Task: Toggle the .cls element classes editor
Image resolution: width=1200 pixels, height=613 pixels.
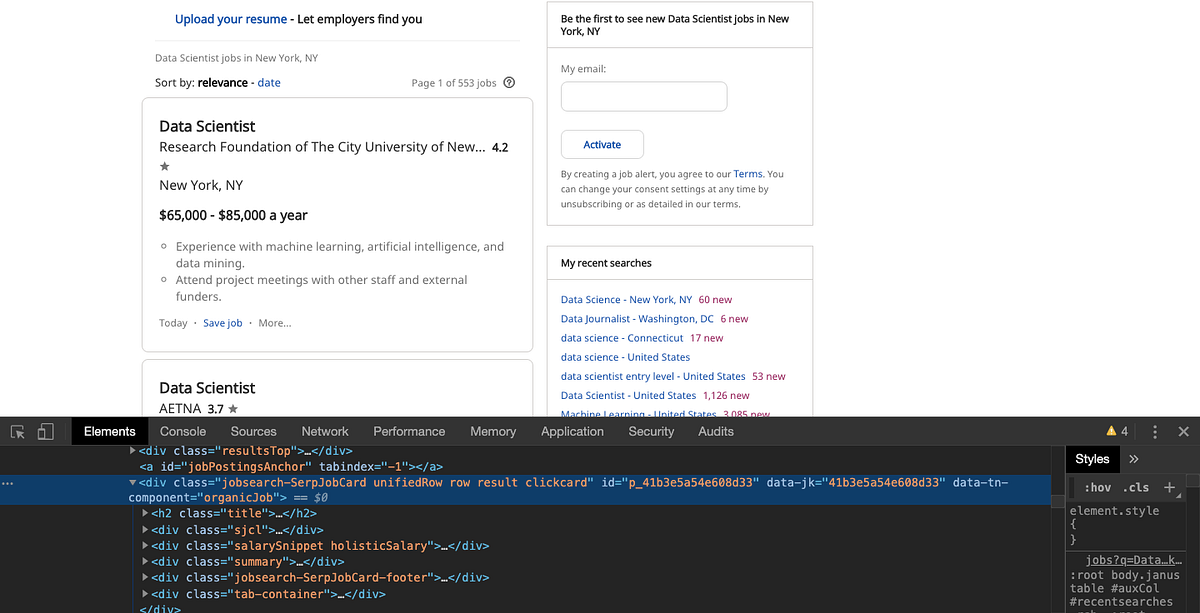Action: tap(1137, 487)
